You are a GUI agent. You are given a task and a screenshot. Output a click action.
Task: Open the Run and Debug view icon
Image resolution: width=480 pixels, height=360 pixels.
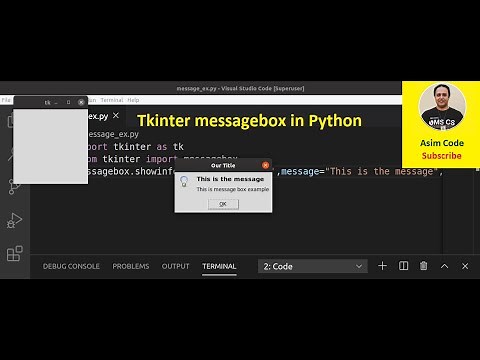(x=14, y=220)
